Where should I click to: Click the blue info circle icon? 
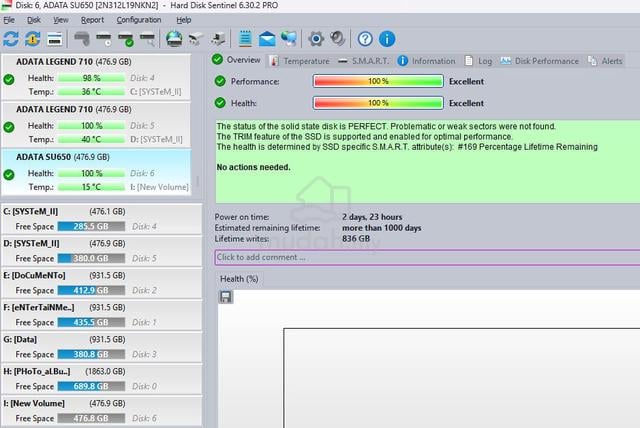click(387, 39)
